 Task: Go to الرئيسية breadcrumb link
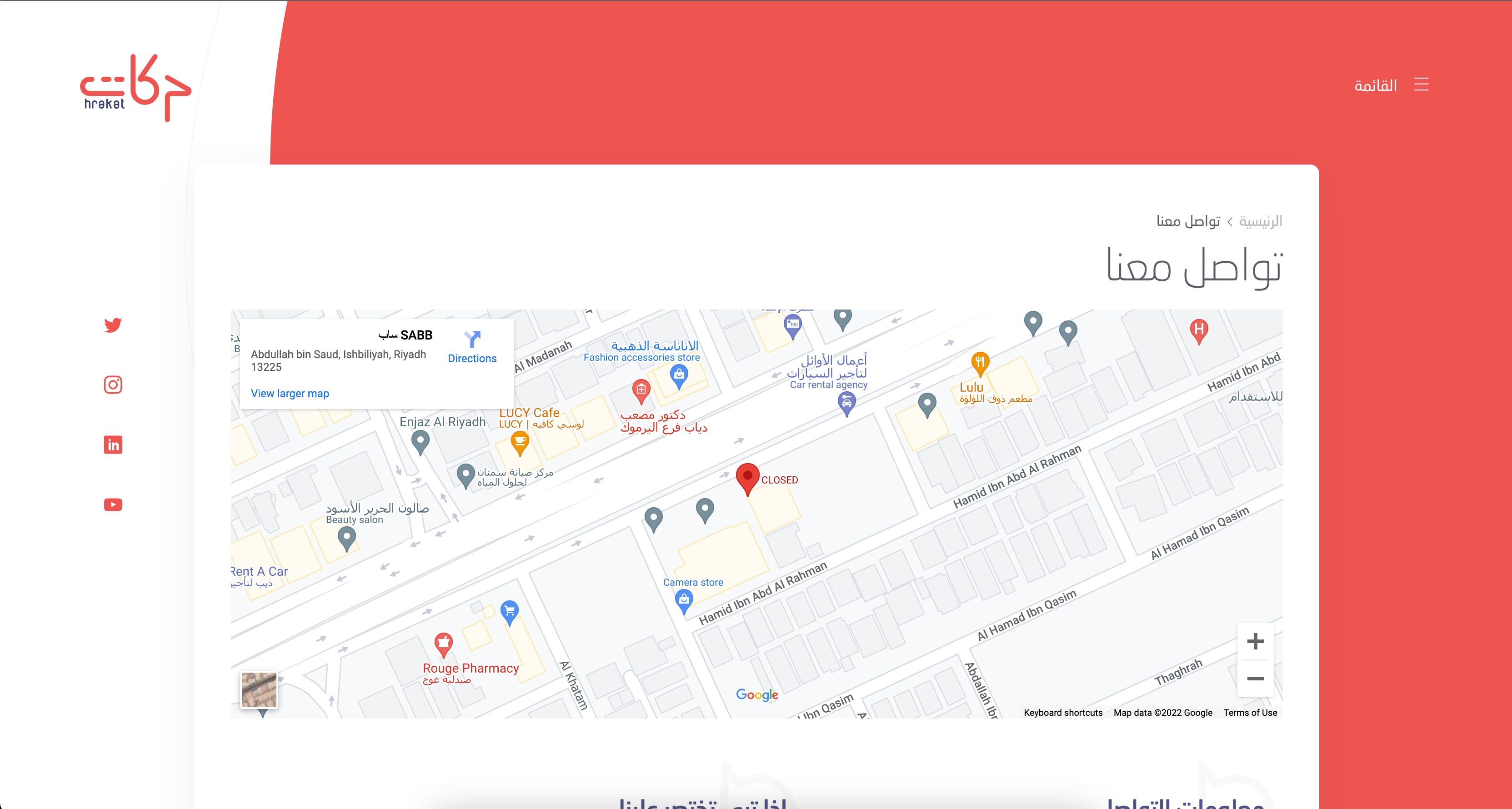point(1260,221)
